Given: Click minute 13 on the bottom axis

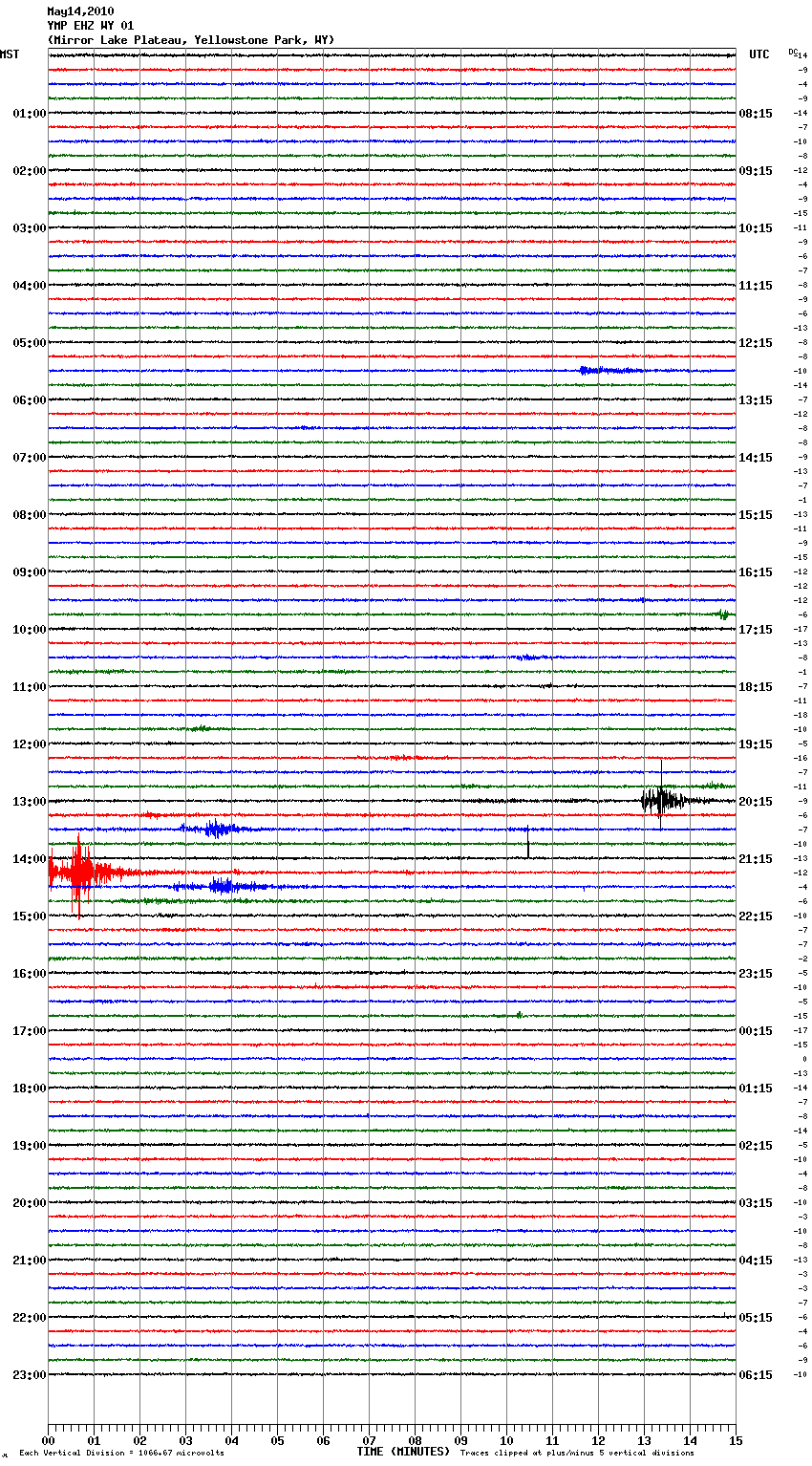Looking at the screenshot, I should [x=644, y=1440].
